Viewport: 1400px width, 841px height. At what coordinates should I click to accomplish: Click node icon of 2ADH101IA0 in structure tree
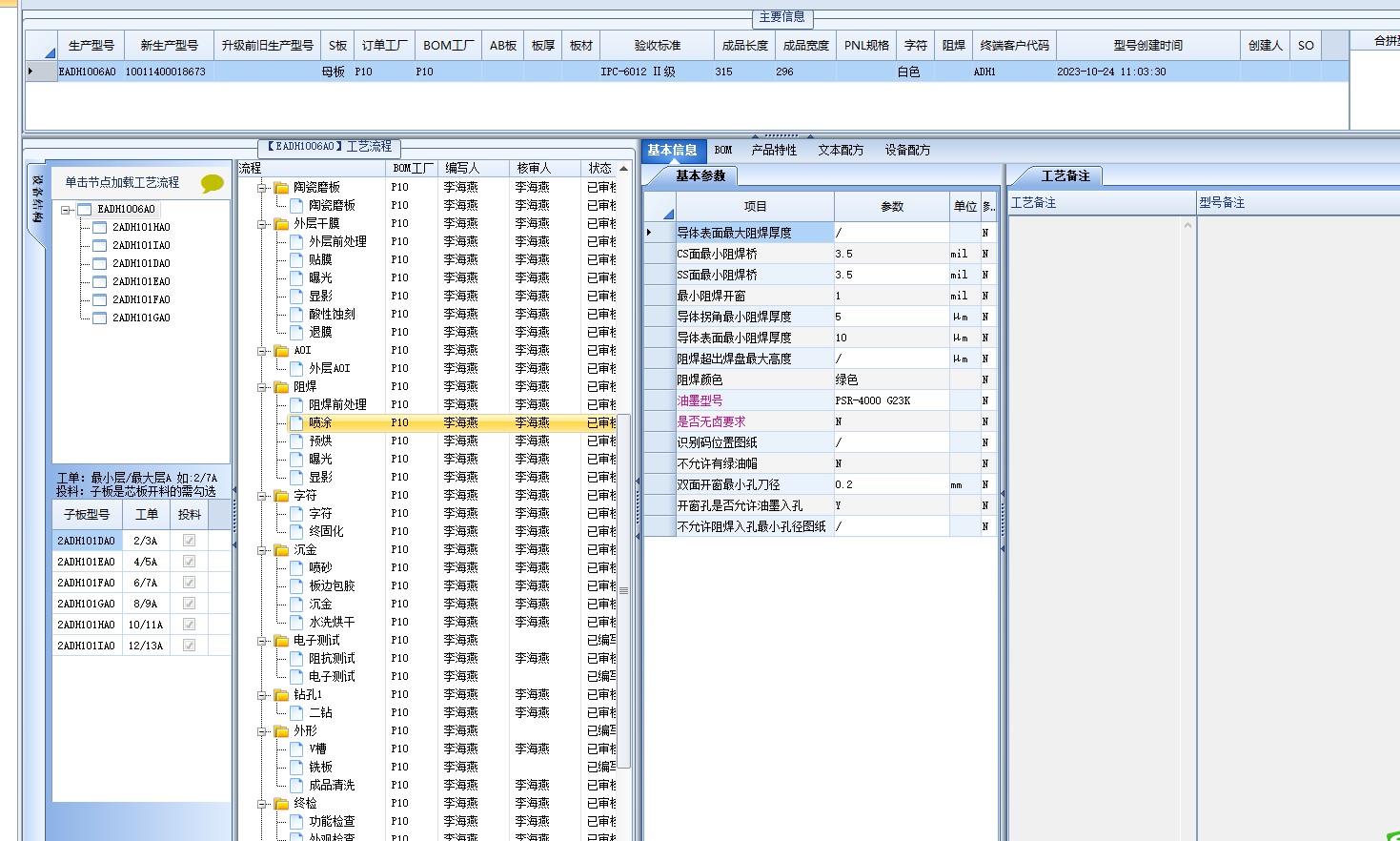(x=99, y=245)
